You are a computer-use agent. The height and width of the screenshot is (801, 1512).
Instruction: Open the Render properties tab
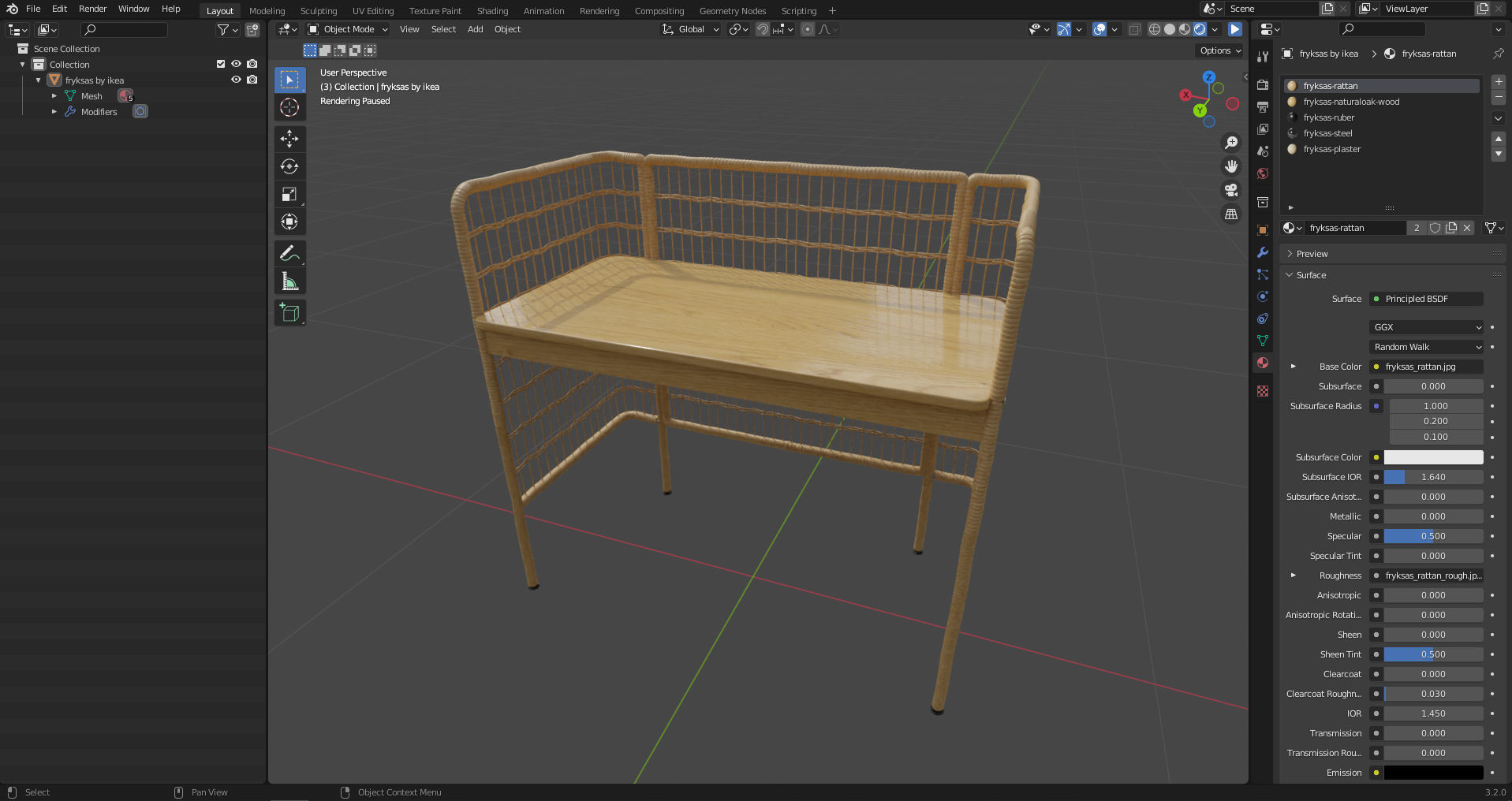(x=1263, y=84)
